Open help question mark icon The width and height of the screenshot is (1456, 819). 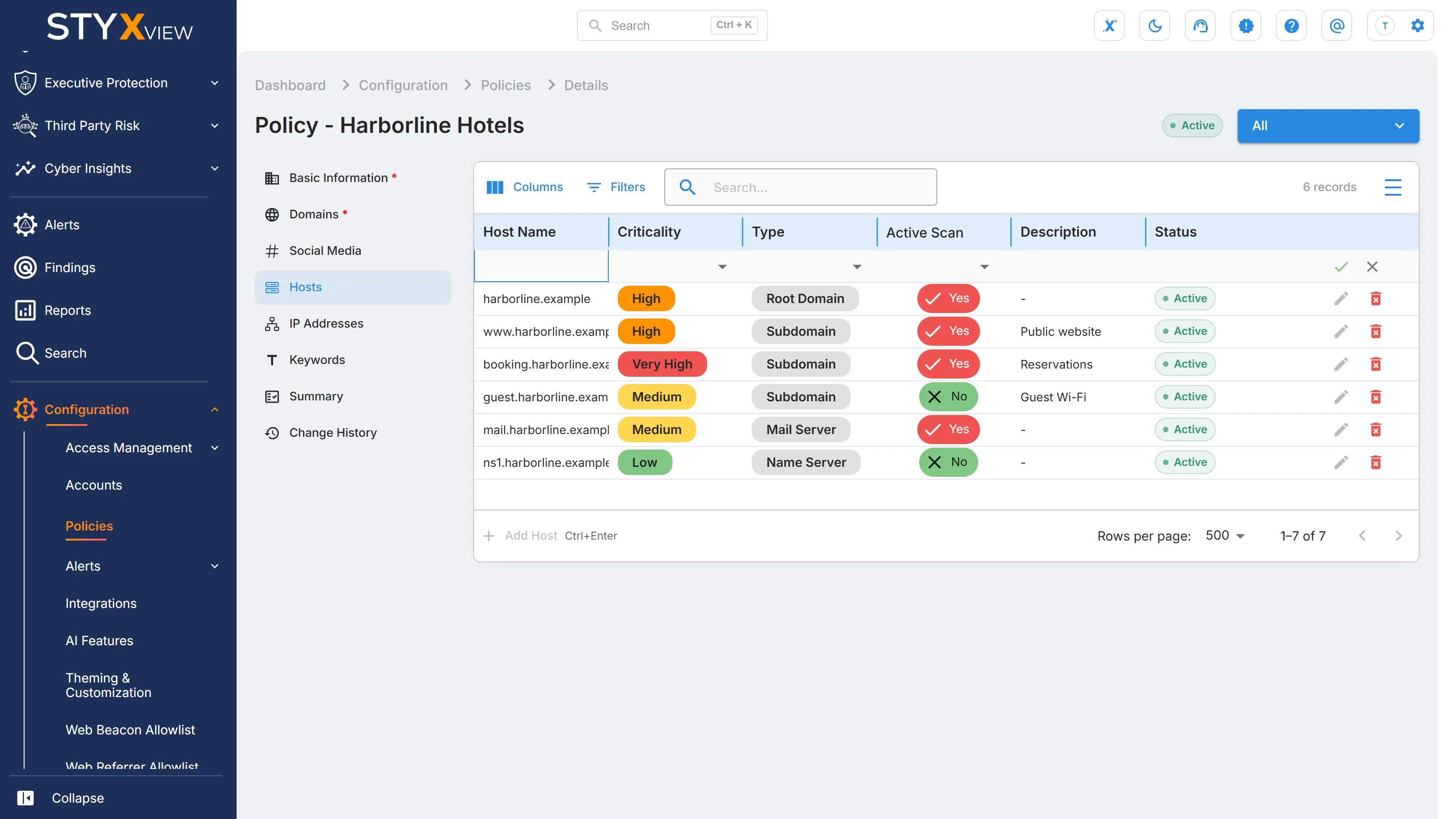(x=1291, y=25)
